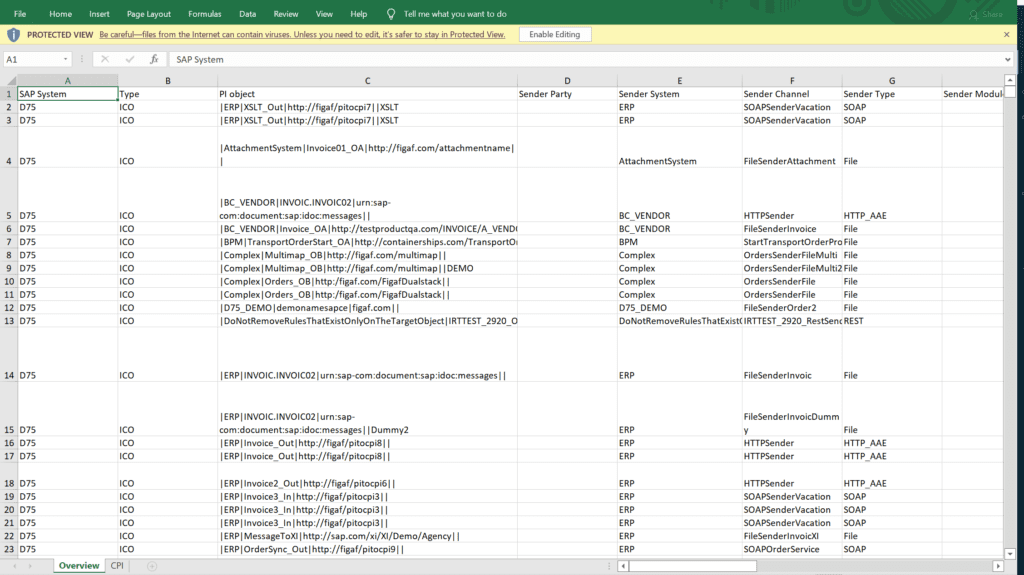Select column A header
Viewport: 1024px width, 575px height.
click(67, 81)
